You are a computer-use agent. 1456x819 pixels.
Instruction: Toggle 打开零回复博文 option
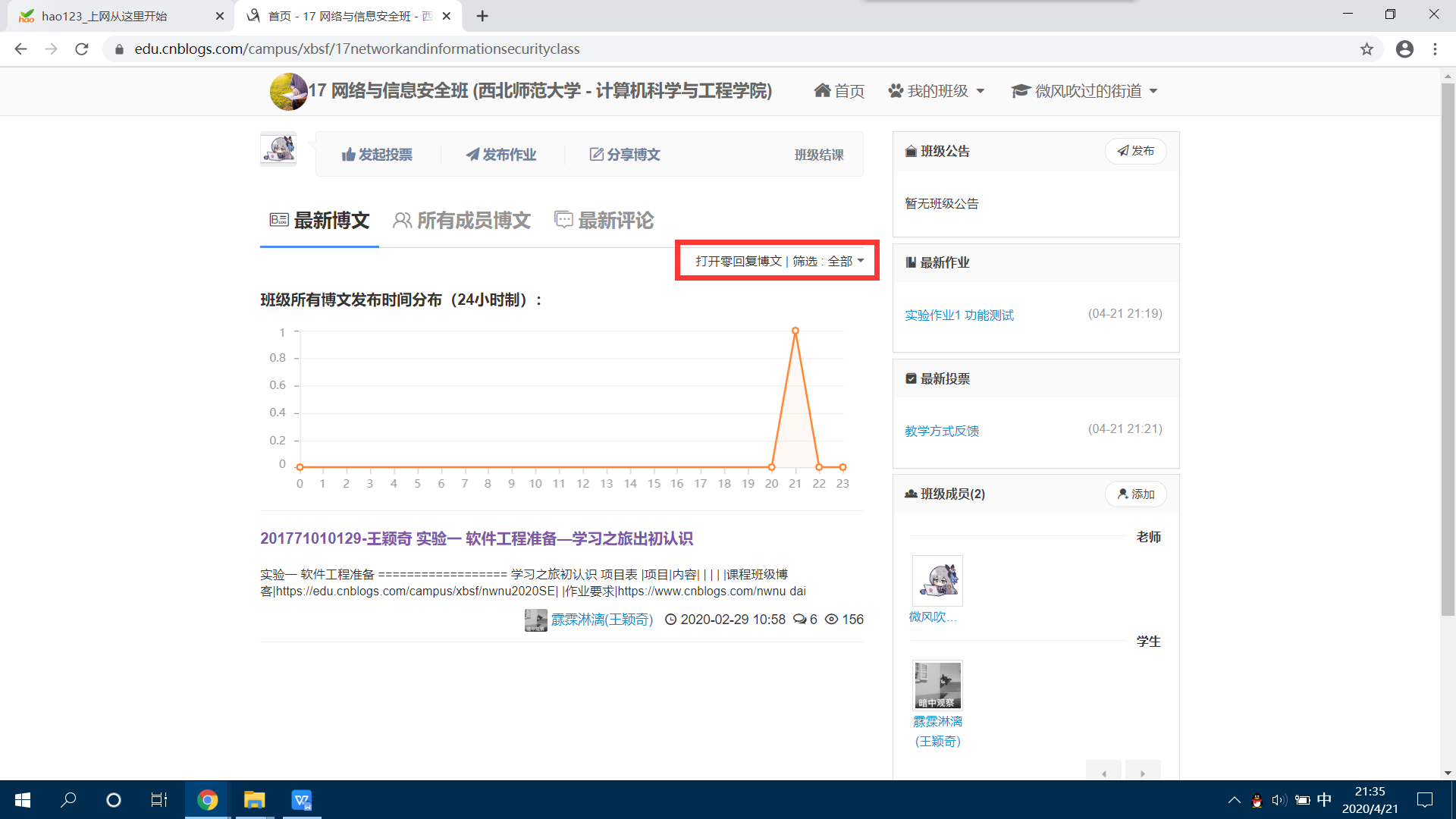(738, 261)
